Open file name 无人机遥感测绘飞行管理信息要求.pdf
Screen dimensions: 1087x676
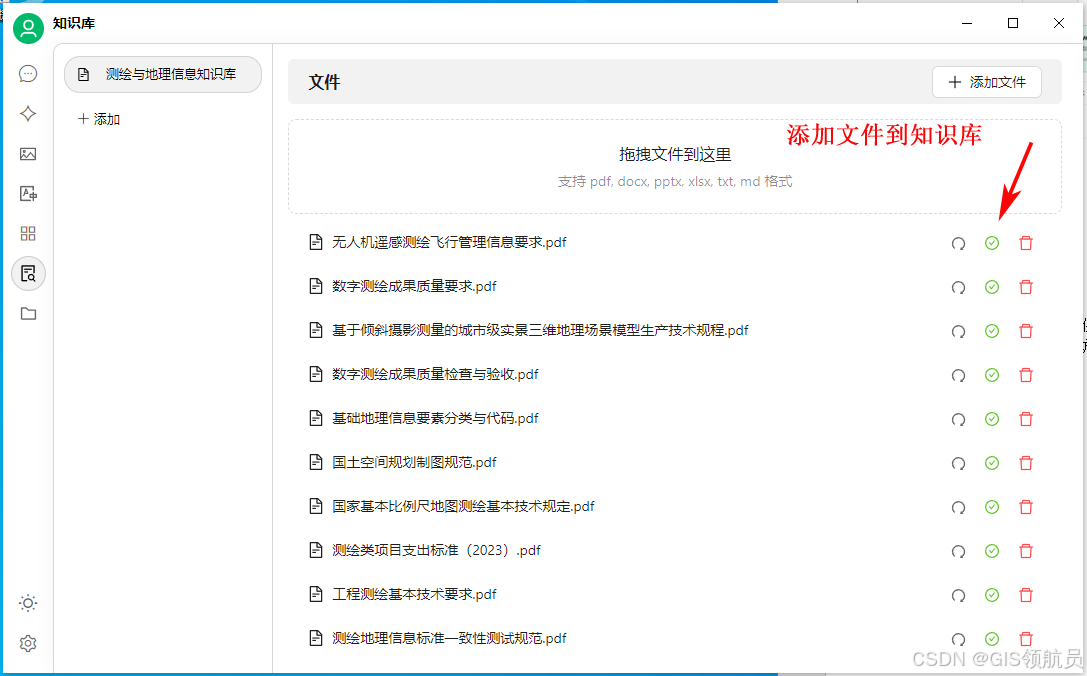tap(449, 243)
